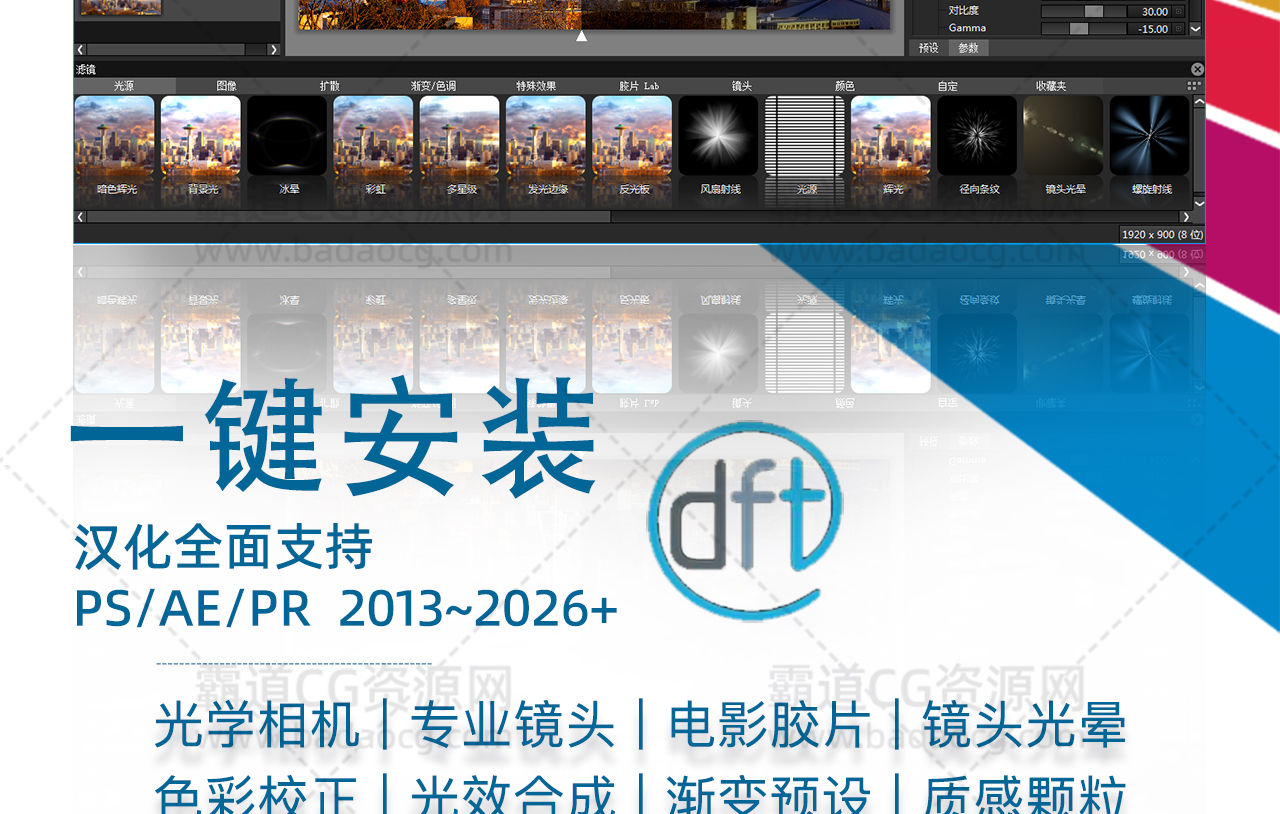
Task: Open the 参数 tab
Action: pyautogui.click(x=968, y=48)
